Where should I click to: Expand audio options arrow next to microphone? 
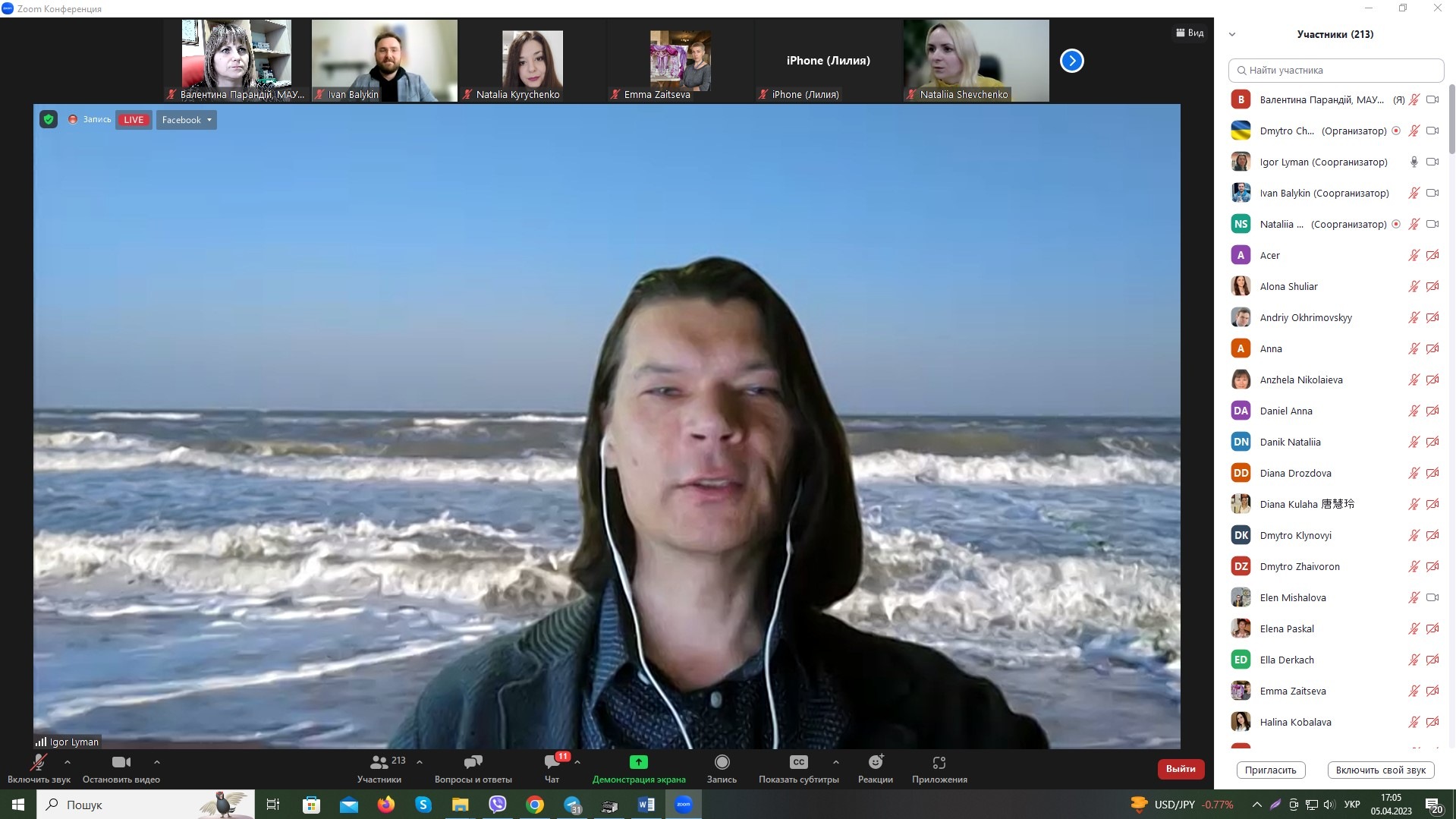coord(68,762)
